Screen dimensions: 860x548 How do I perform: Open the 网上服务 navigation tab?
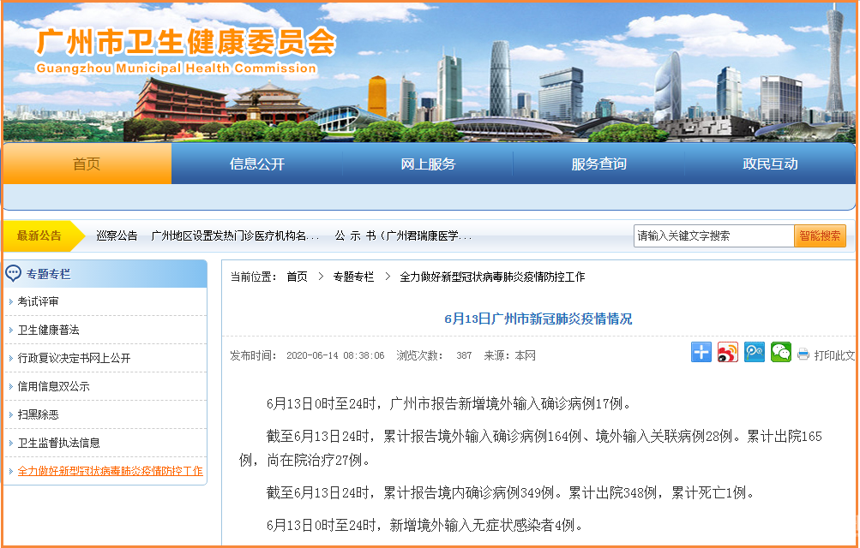428,163
